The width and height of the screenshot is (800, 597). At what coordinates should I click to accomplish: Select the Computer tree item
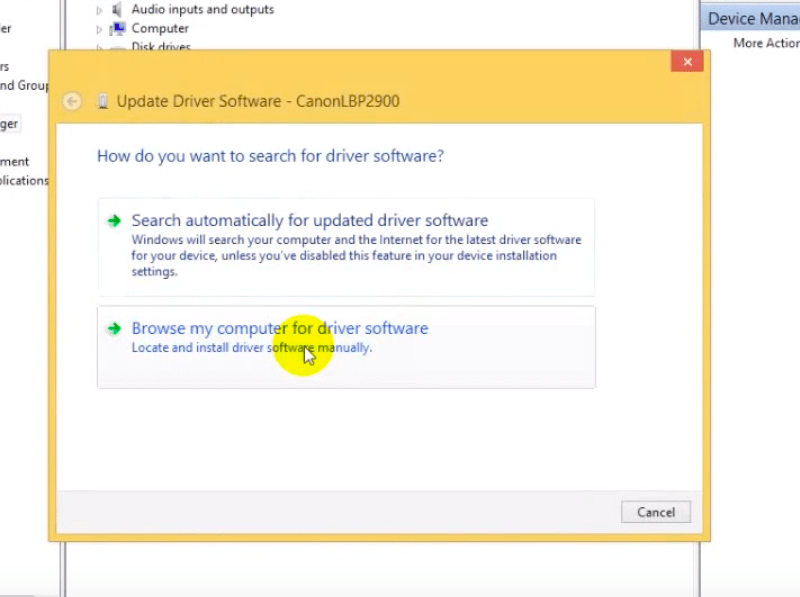click(x=160, y=29)
